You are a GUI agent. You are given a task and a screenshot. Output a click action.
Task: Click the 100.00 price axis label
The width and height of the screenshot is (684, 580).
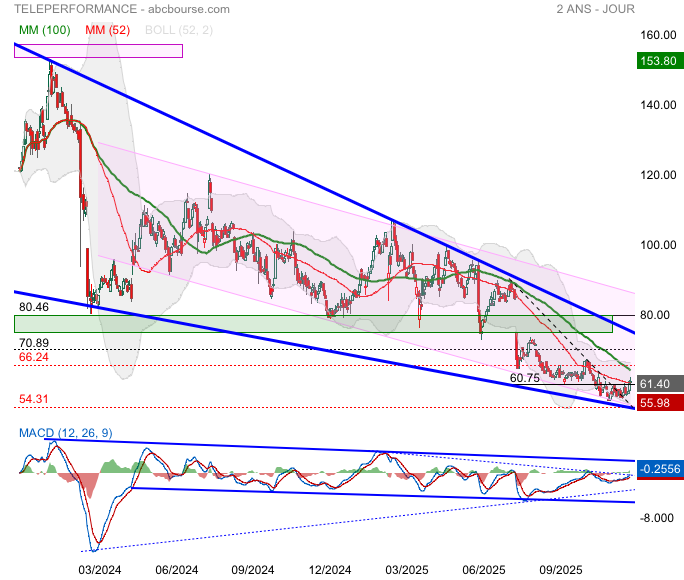(656, 245)
